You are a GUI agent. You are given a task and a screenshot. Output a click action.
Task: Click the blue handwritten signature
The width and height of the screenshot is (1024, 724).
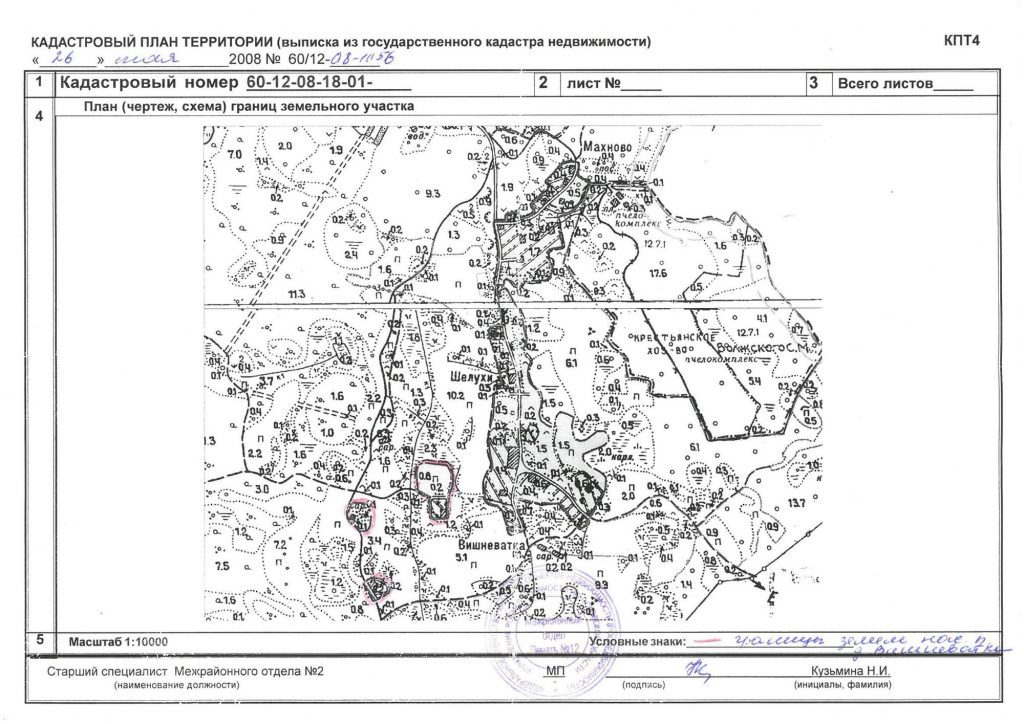pyautogui.click(x=697, y=669)
